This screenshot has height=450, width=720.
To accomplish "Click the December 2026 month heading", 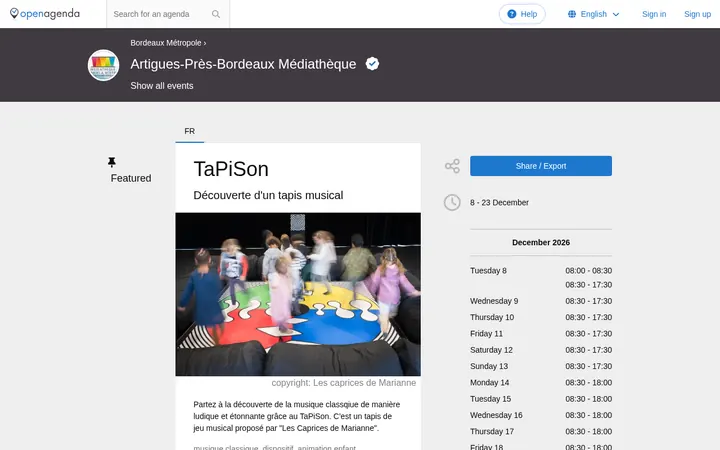I will (x=541, y=242).
